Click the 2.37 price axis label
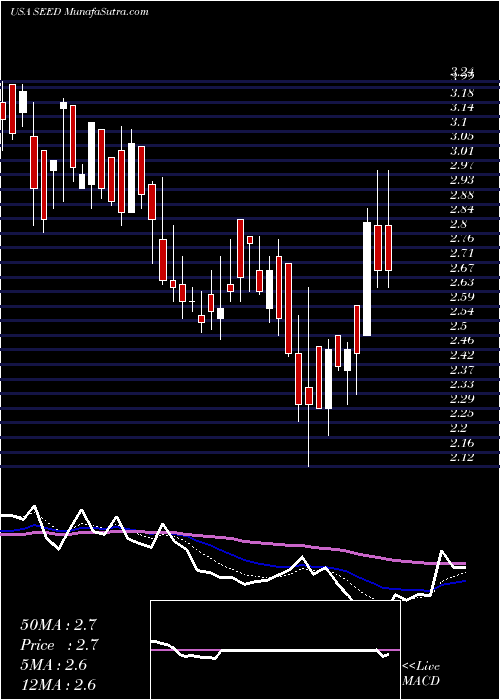This screenshot has width=500, height=700. pyautogui.click(x=462, y=370)
